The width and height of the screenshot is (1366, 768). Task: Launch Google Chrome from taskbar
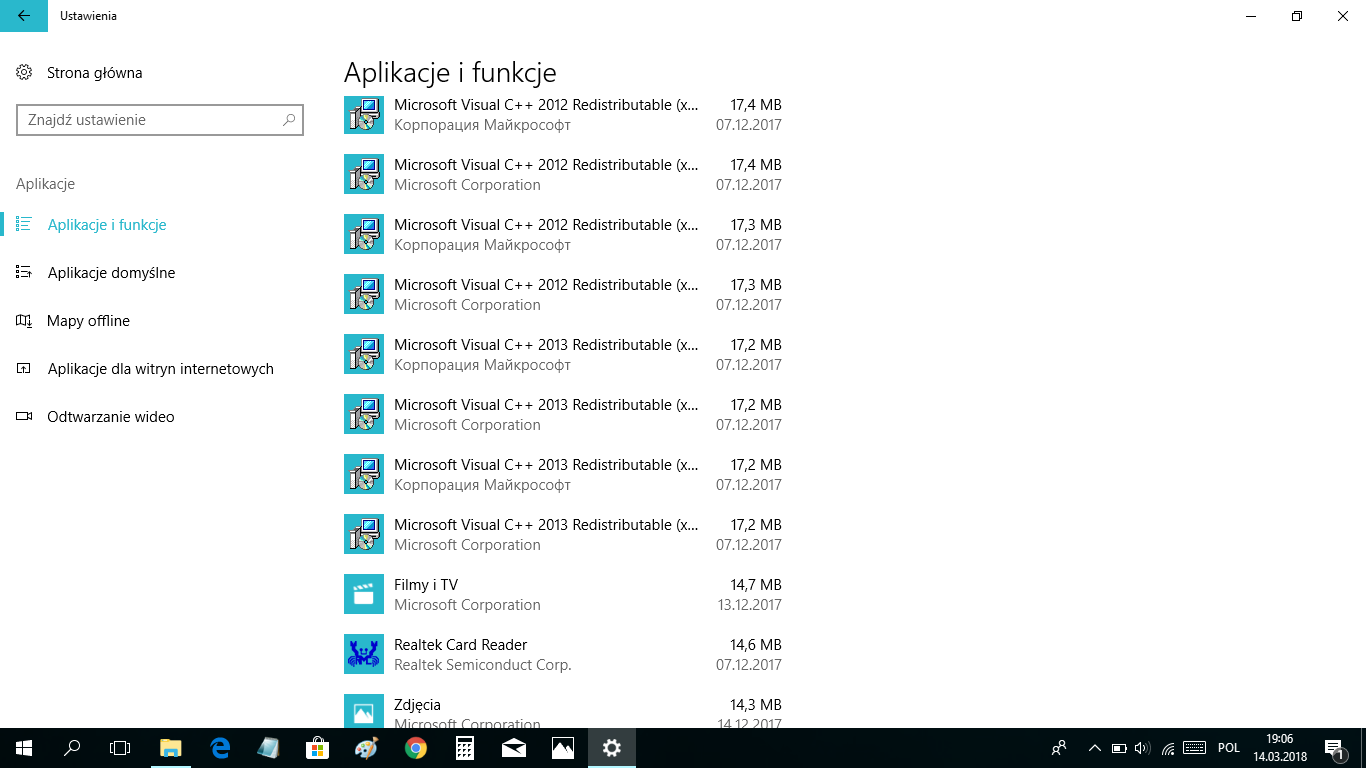pos(416,748)
